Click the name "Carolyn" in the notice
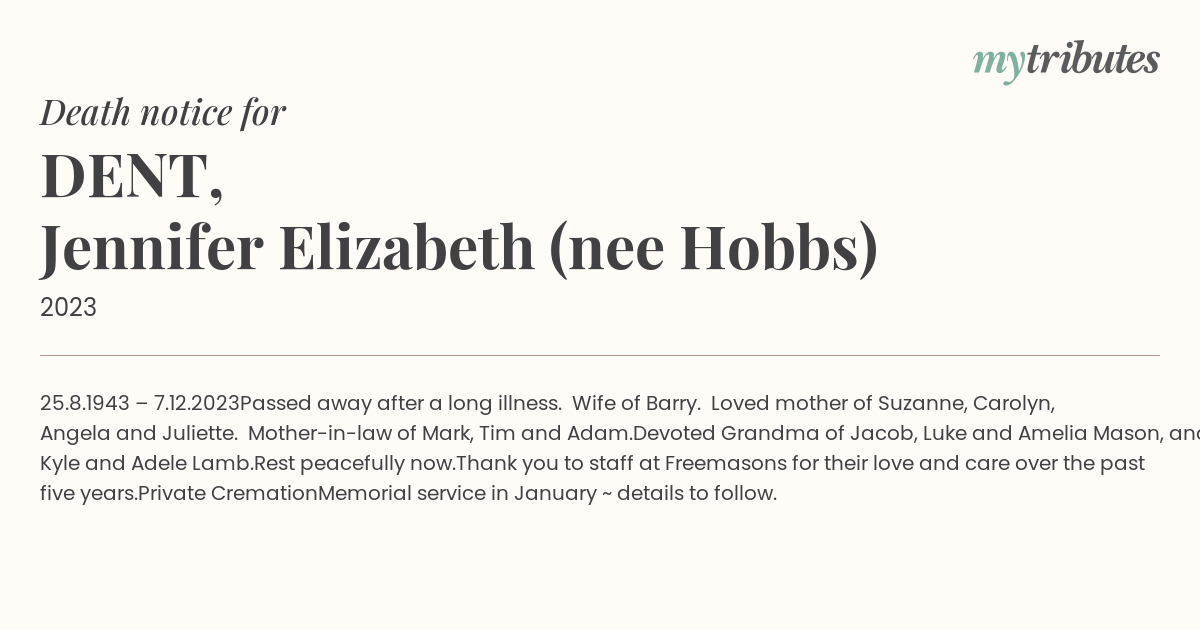Image resolution: width=1200 pixels, height=630 pixels. click(1012, 404)
